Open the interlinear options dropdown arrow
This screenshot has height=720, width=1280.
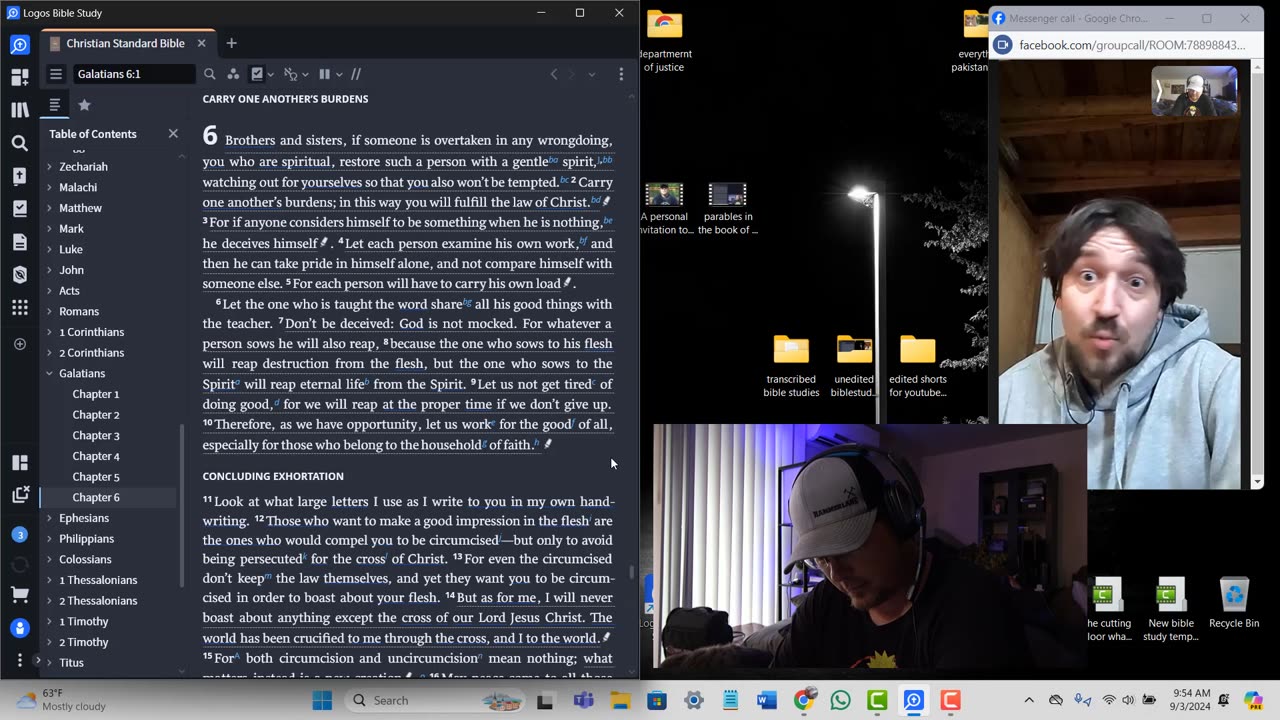point(305,74)
